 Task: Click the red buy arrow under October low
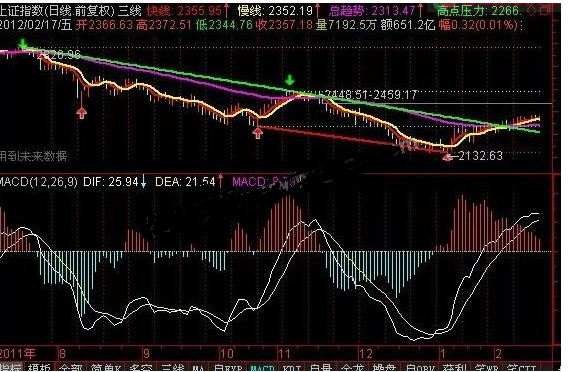click(258, 133)
